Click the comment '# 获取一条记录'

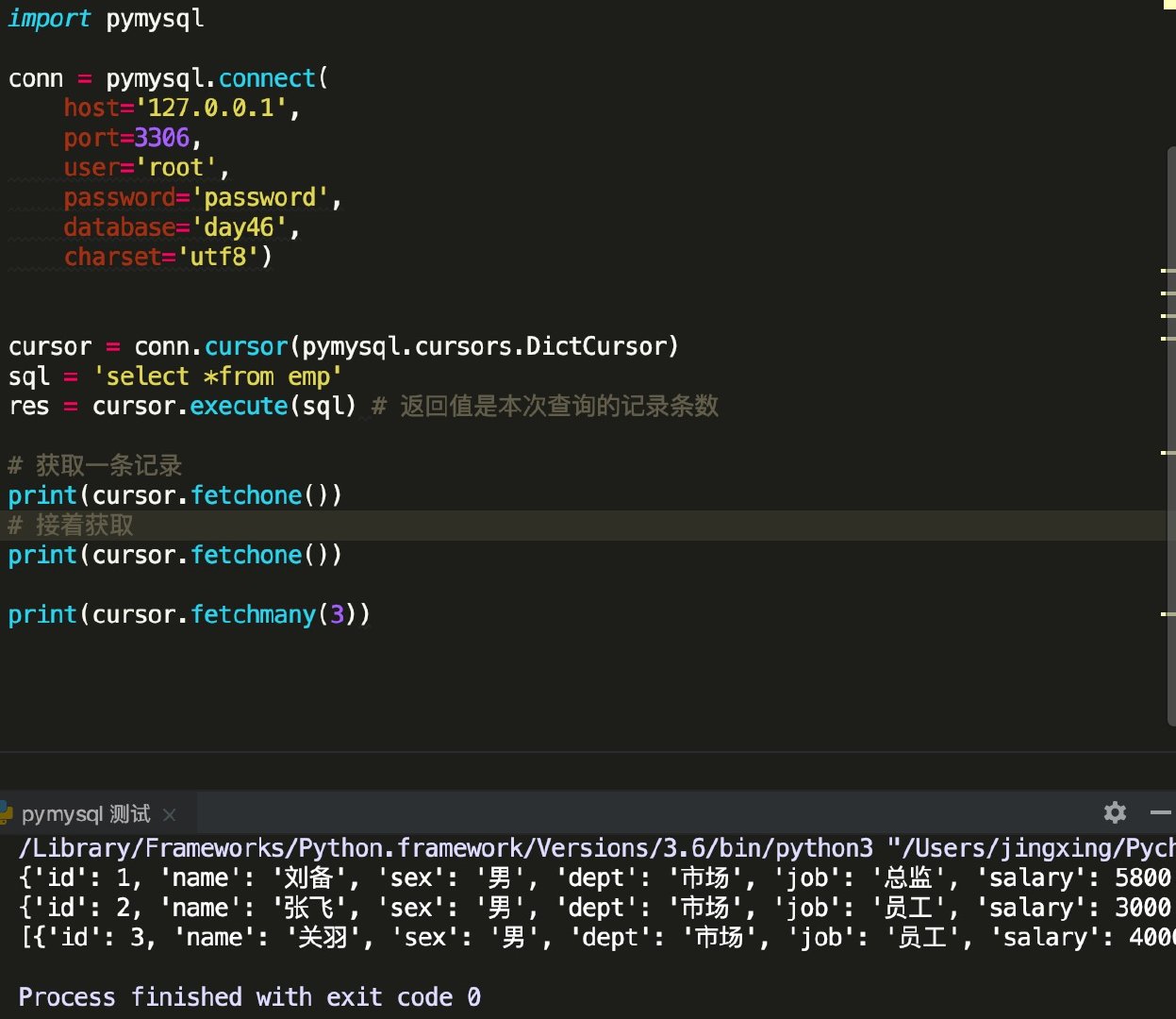click(x=95, y=465)
